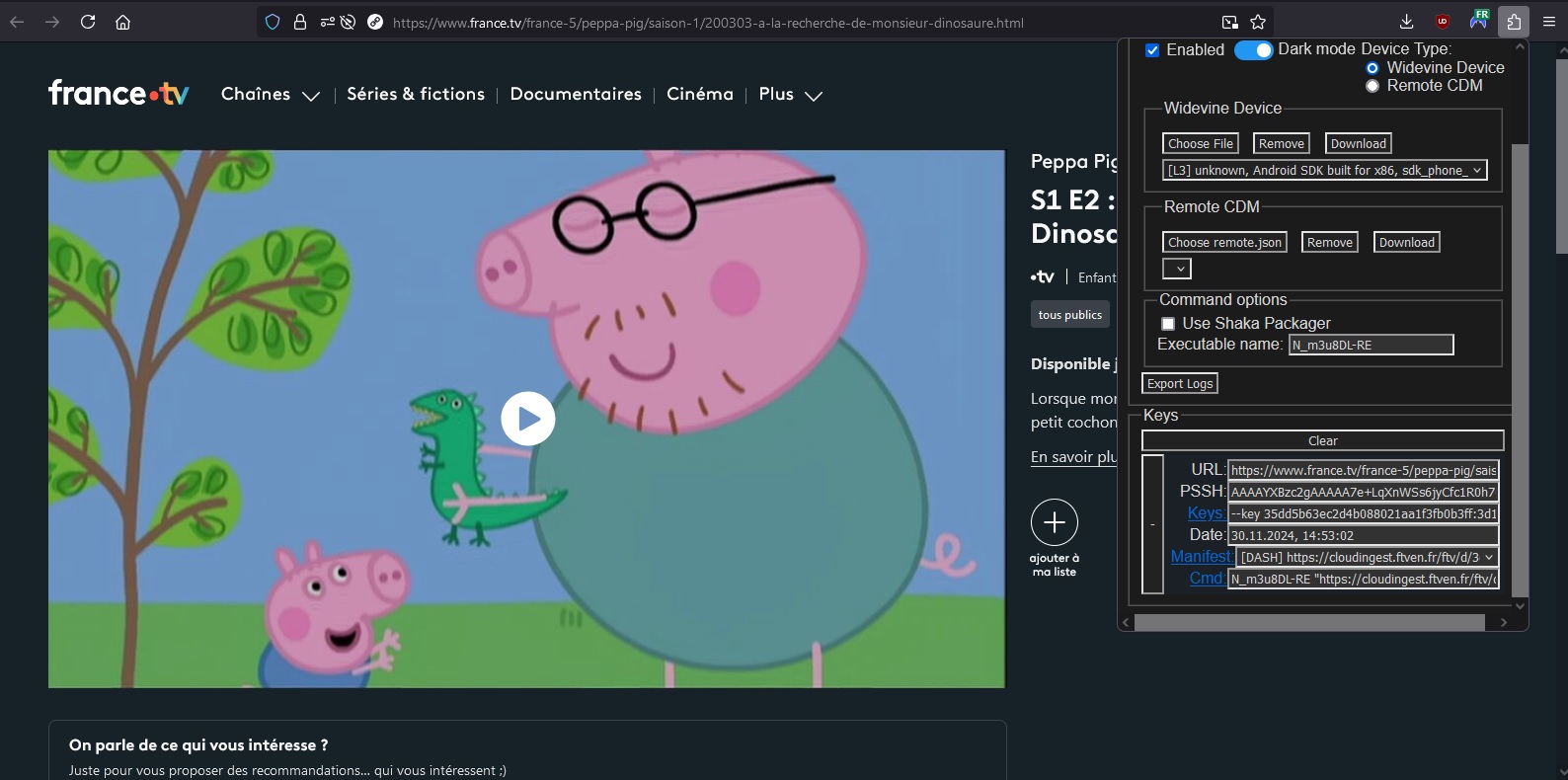Select the Remote CDM radio button

coord(1372,86)
